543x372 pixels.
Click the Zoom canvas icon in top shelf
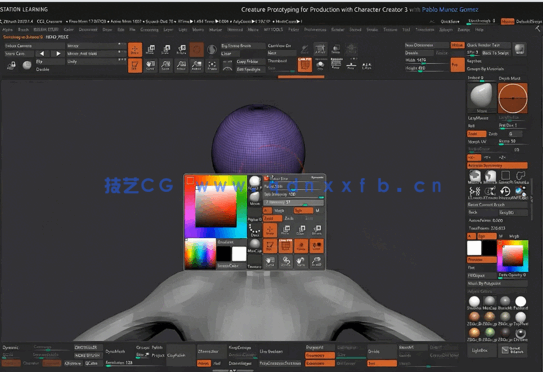click(166, 65)
